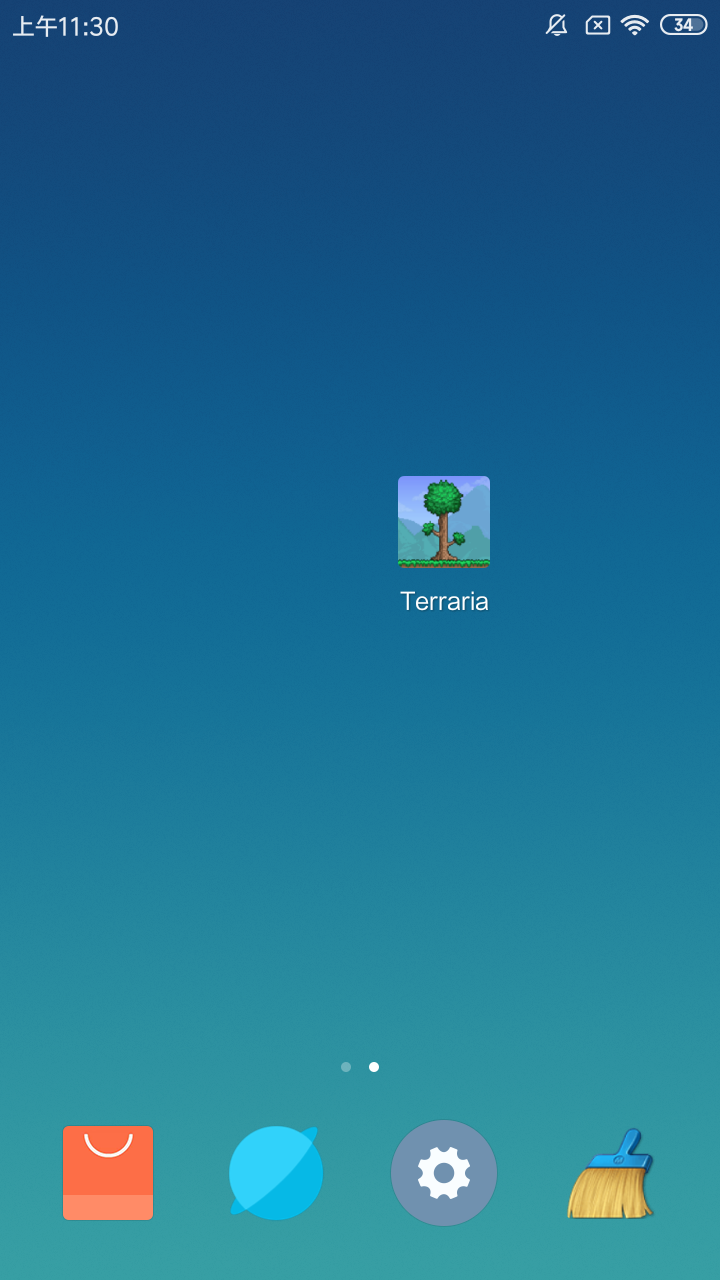Open the blue planet browser app
Screen dimensions: 720x1280
pyautogui.click(x=276, y=1173)
